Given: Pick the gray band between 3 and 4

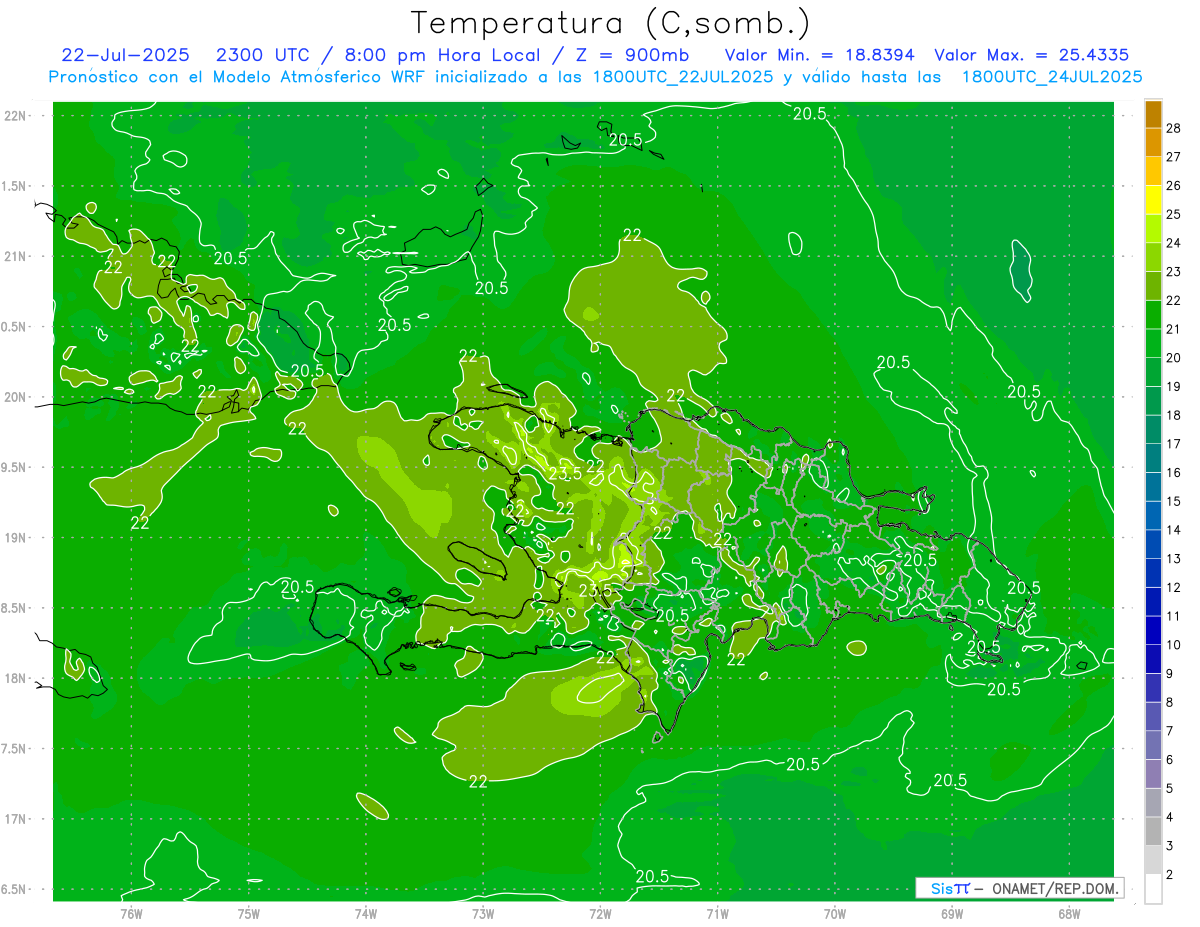Looking at the screenshot, I should pos(1153,831).
